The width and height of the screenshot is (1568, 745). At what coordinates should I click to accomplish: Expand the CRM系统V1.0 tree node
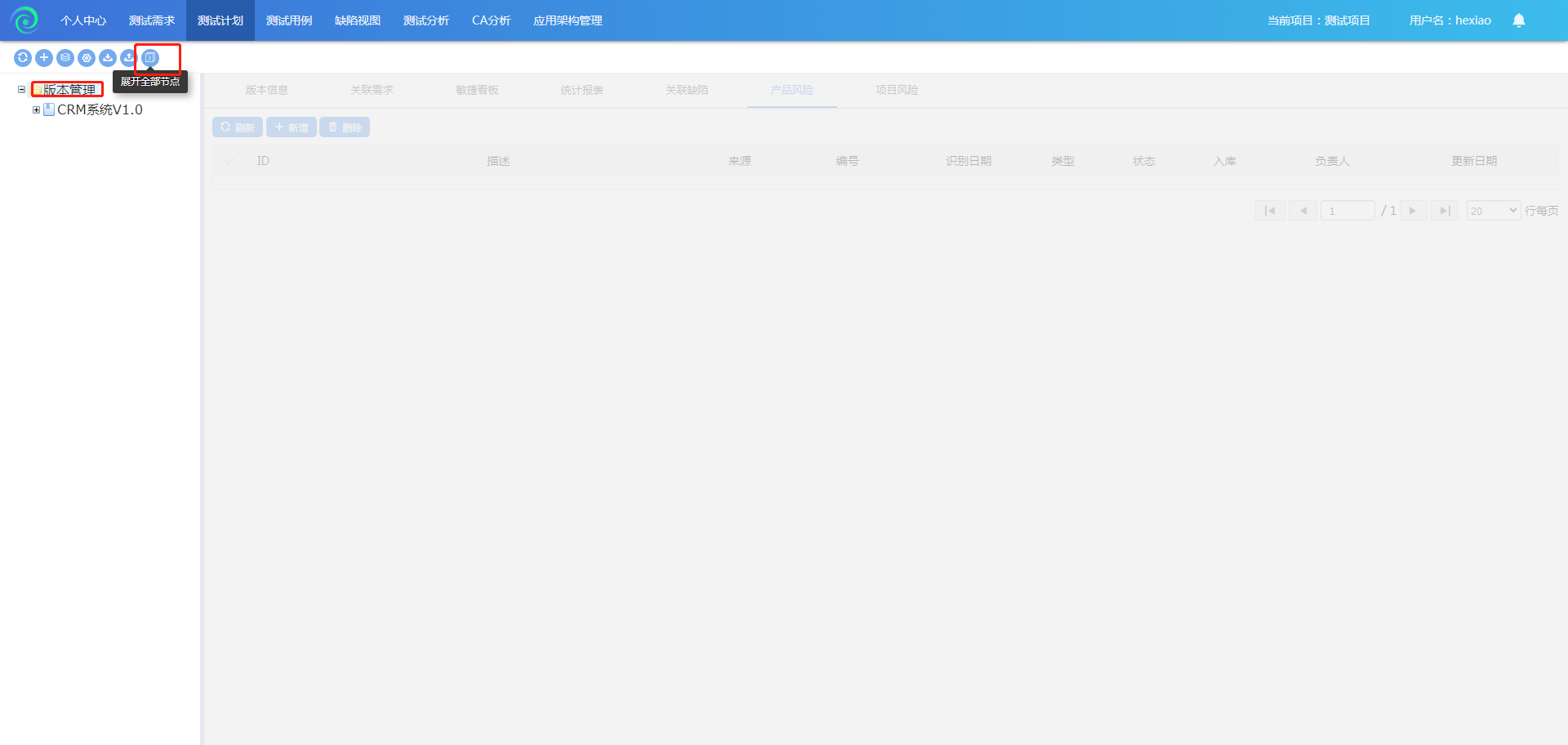tap(36, 109)
